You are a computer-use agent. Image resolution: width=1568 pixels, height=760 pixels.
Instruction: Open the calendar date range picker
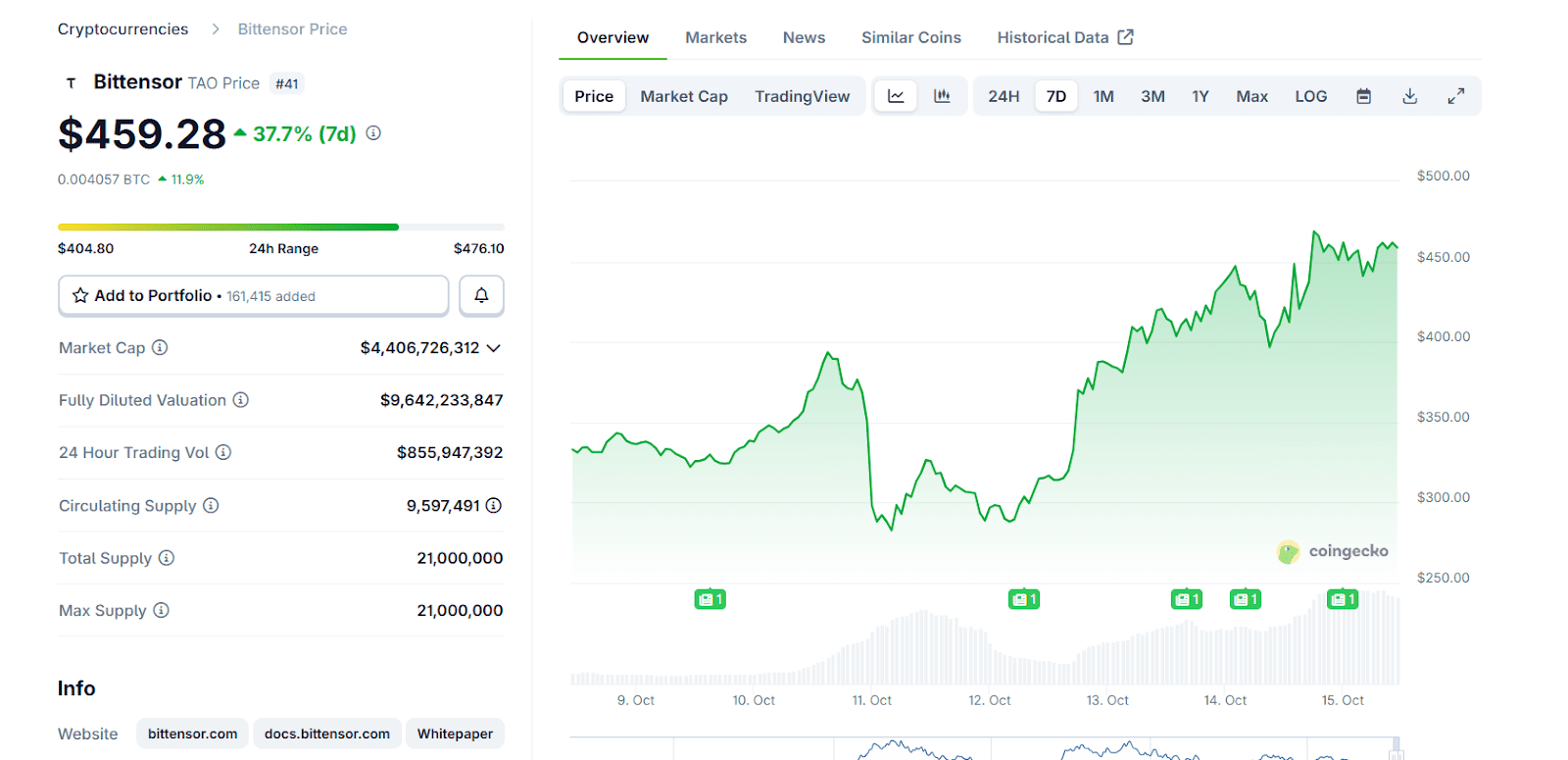pos(1363,96)
